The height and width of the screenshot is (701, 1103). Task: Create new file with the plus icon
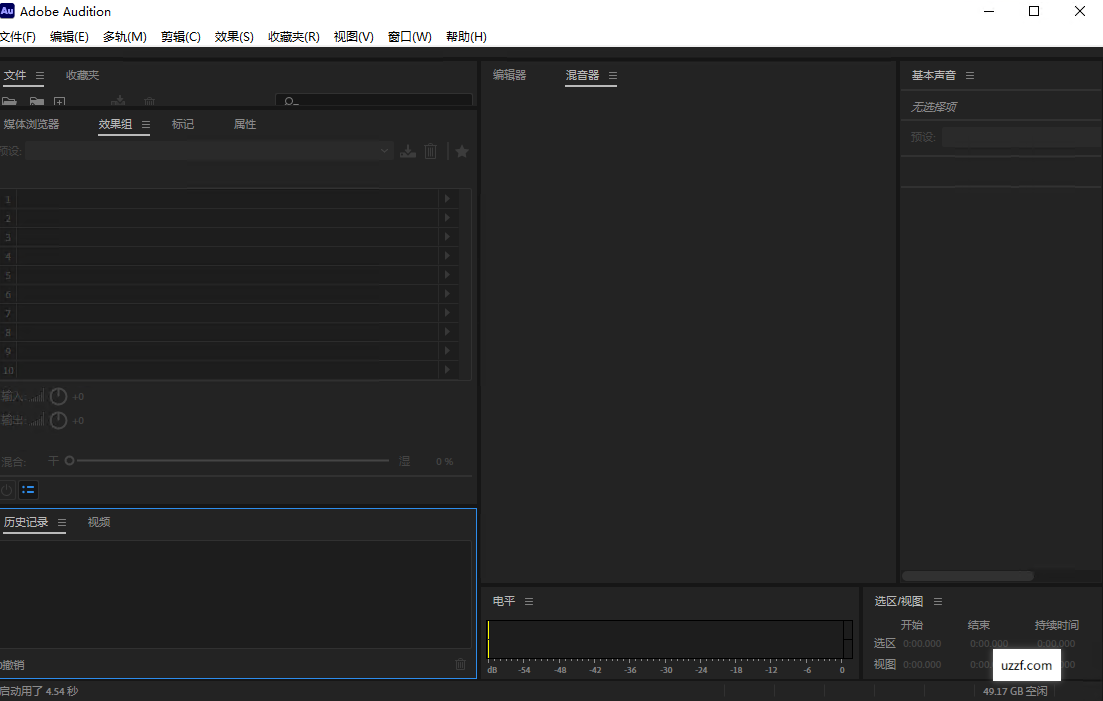click(x=59, y=102)
